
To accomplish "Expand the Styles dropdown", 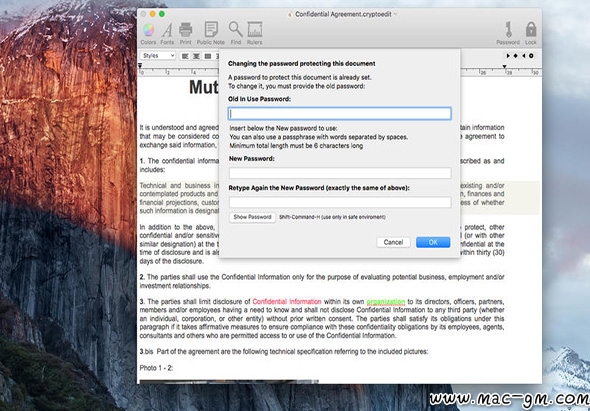I will point(158,56).
